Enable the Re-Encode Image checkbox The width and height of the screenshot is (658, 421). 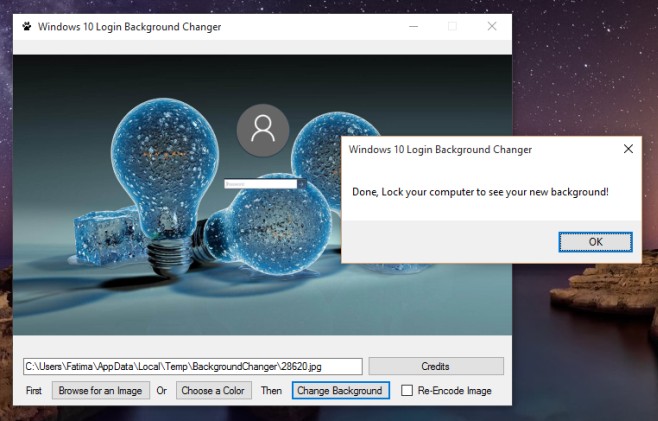(x=407, y=391)
